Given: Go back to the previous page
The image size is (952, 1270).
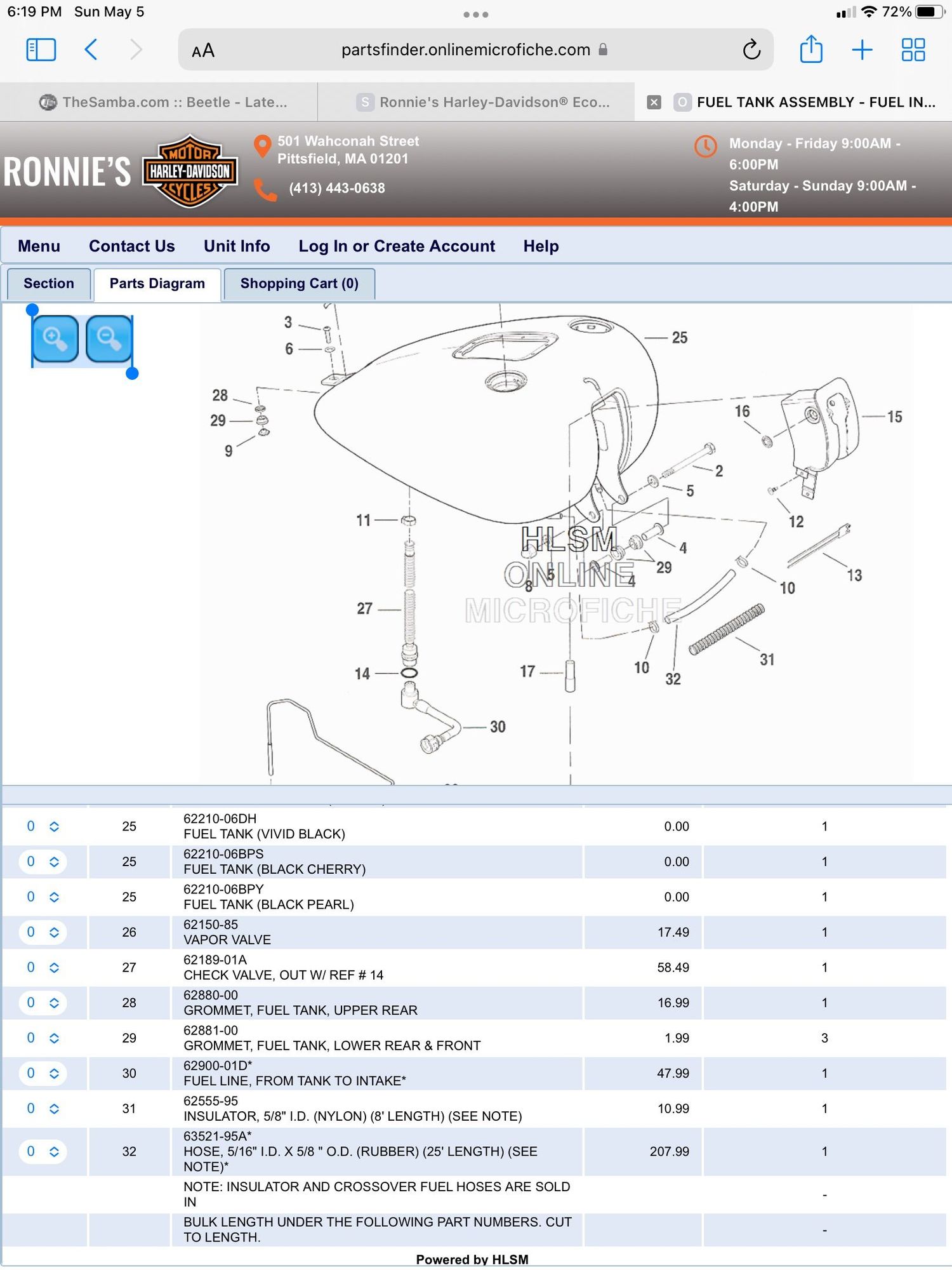Looking at the screenshot, I should 91,50.
